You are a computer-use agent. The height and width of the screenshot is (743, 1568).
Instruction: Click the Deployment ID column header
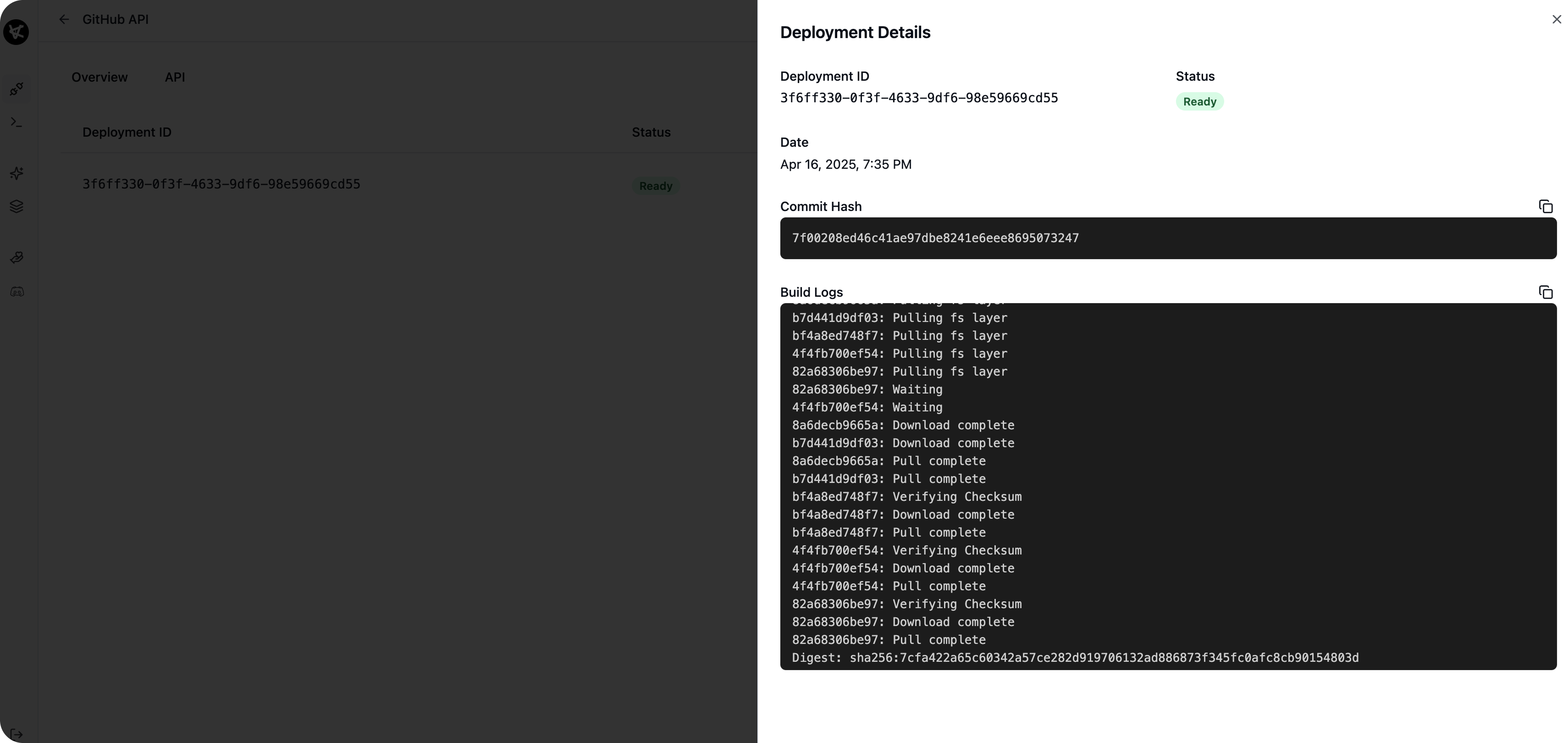pos(127,132)
